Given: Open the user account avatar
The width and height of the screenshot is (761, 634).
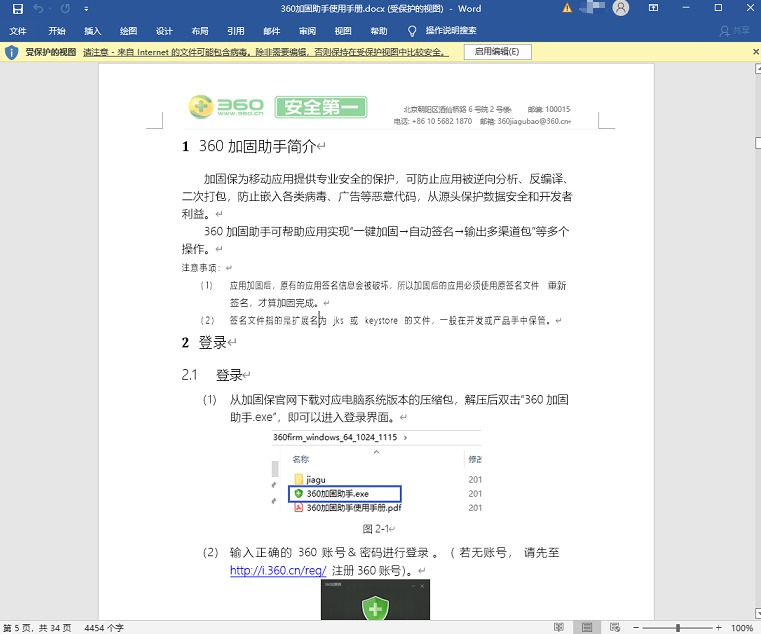Looking at the screenshot, I should pyautogui.click(x=621, y=8).
